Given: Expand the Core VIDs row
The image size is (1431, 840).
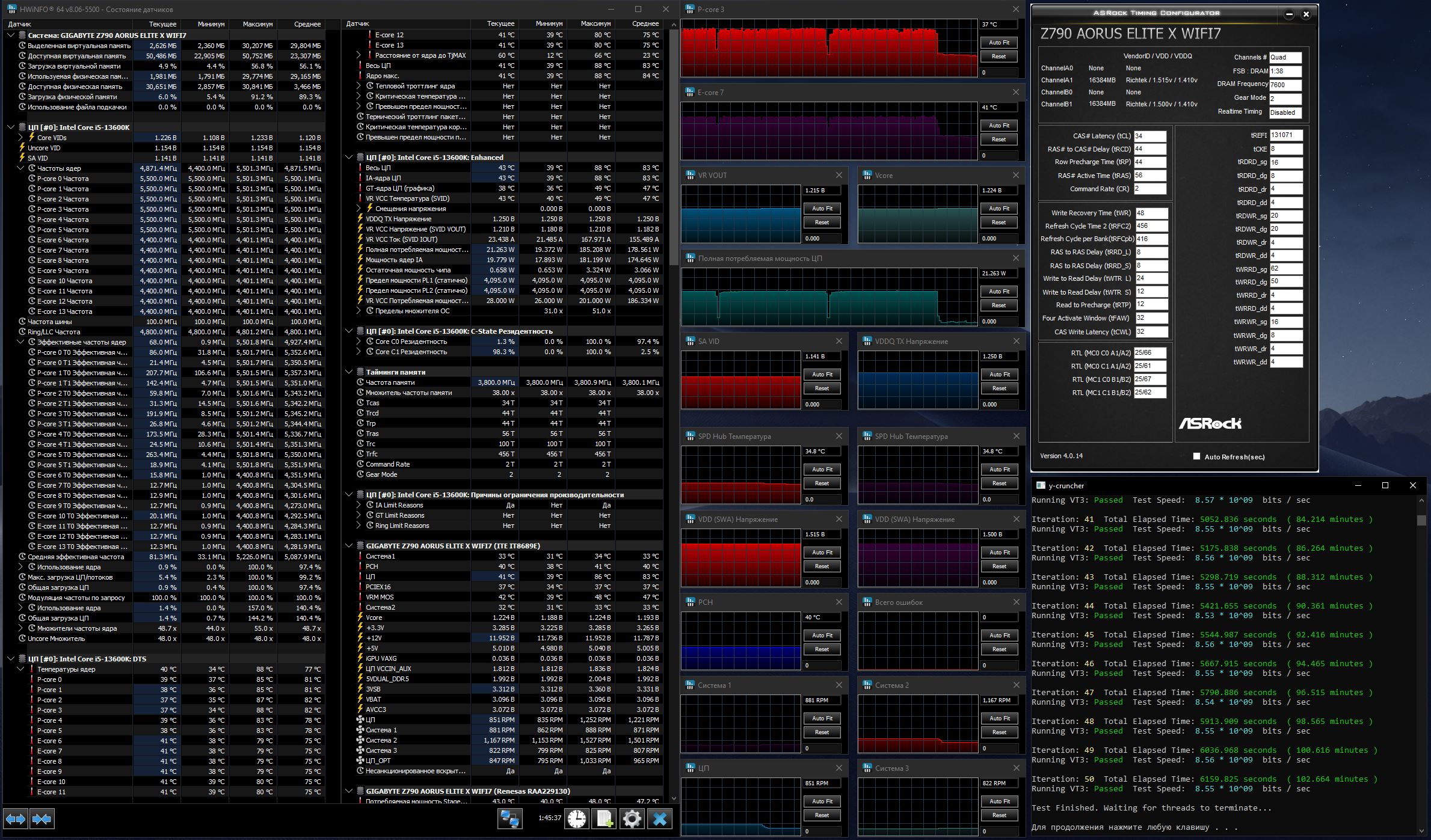Looking at the screenshot, I should pos(21,138).
